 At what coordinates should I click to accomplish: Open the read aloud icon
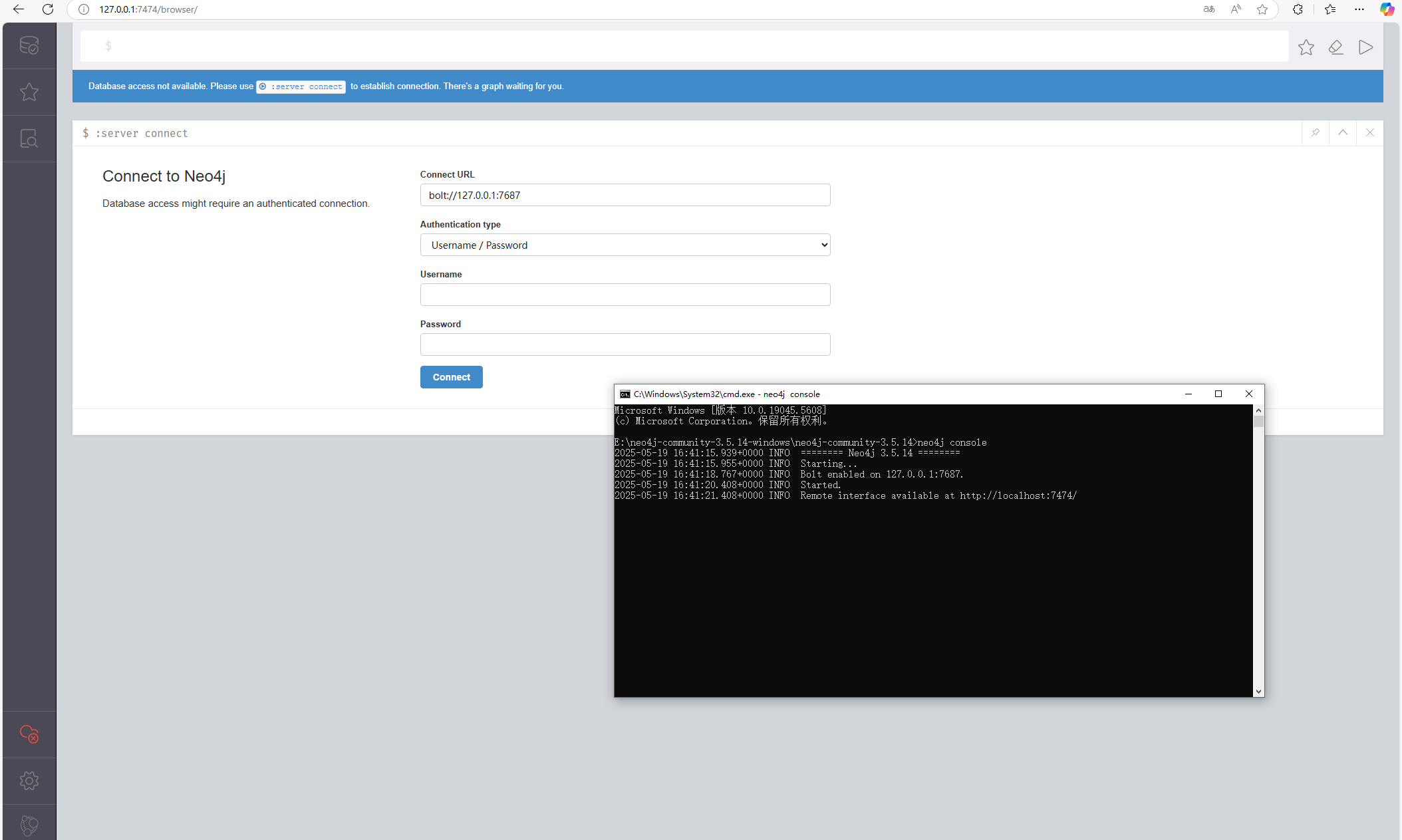coord(1236,9)
